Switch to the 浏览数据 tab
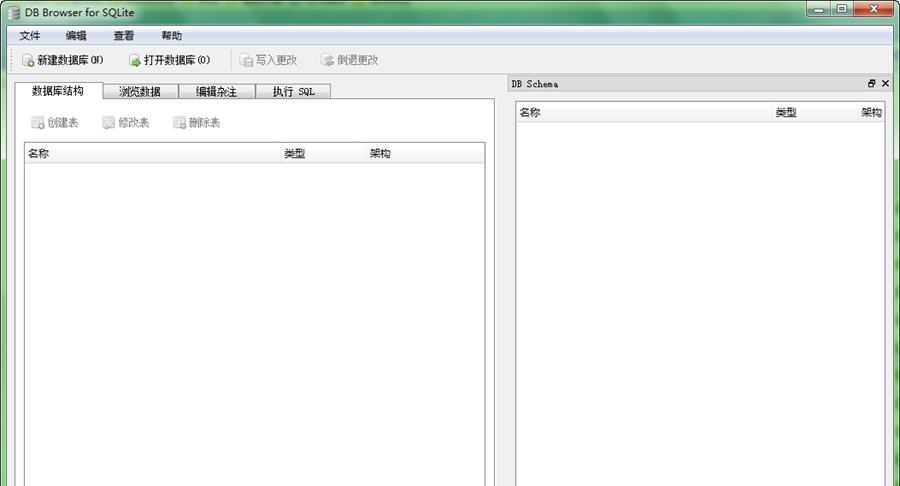The width and height of the screenshot is (900, 486). (140, 91)
